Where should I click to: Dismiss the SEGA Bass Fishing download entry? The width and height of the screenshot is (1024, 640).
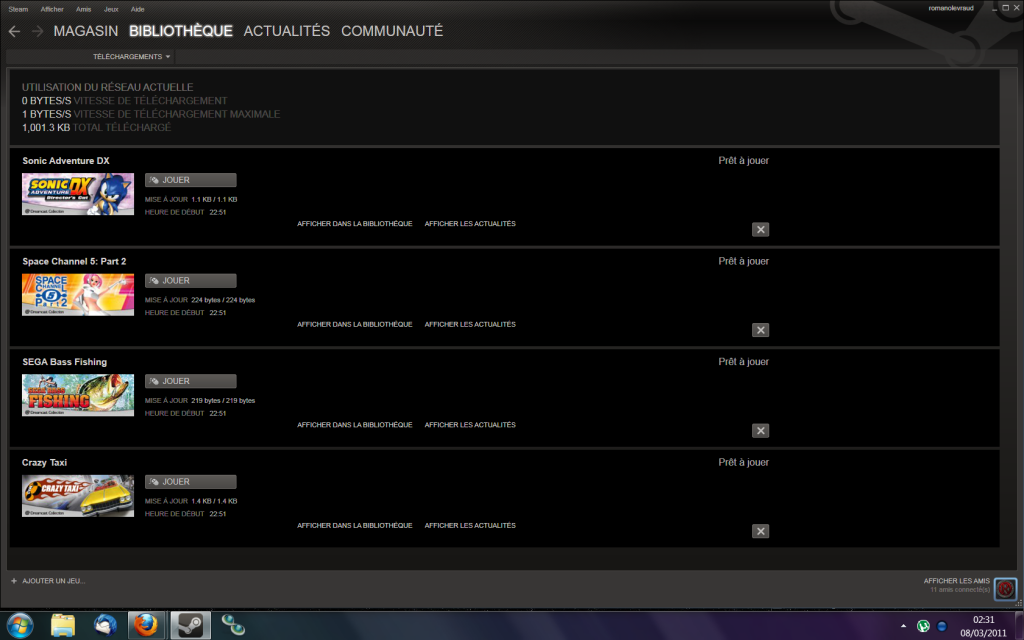click(x=760, y=430)
